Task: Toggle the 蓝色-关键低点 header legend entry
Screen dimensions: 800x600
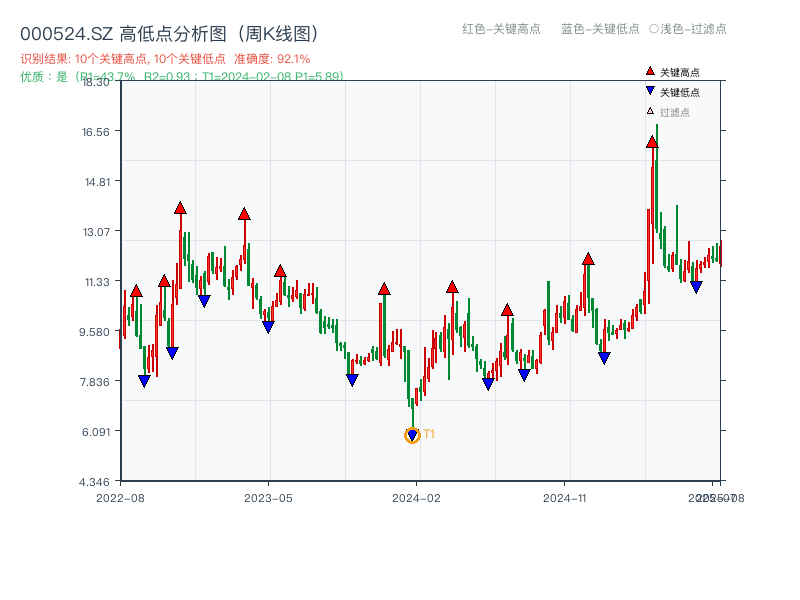Action: tap(600, 29)
